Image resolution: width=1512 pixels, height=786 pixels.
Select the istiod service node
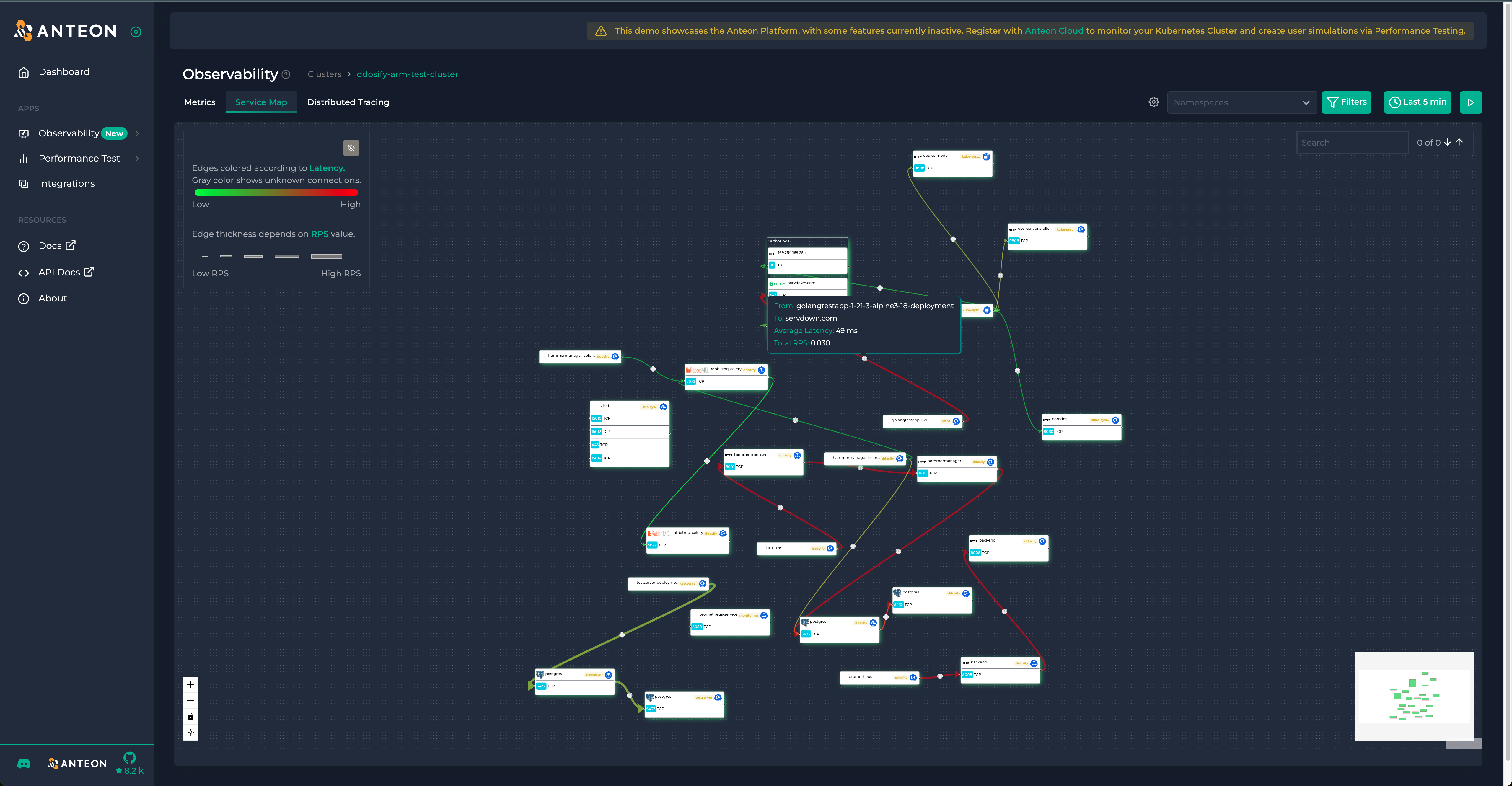point(629,434)
